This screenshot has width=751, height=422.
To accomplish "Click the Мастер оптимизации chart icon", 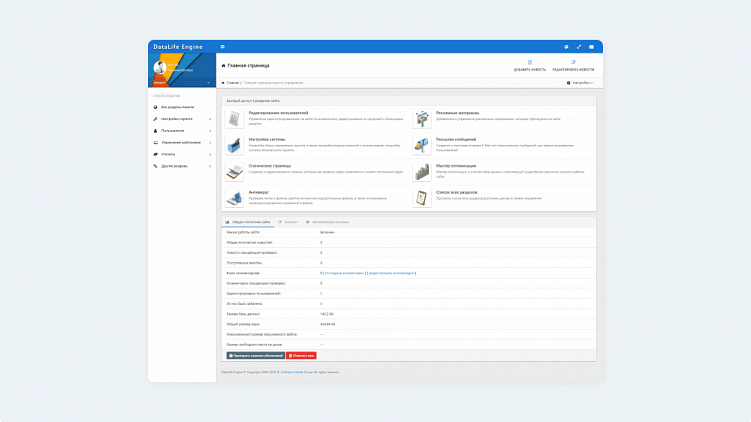I will [x=422, y=172].
